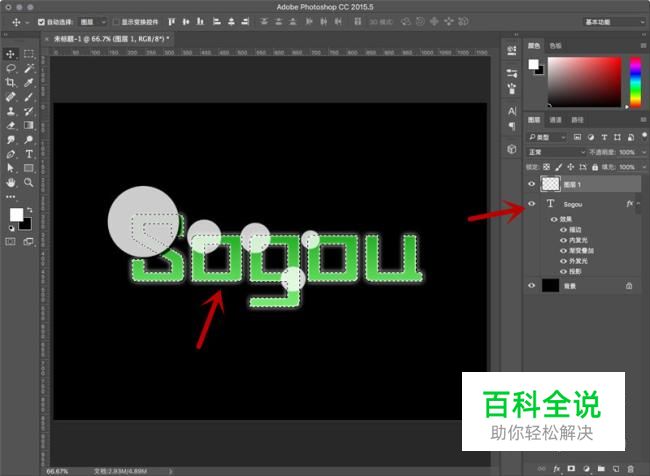The image size is (650, 476).
Task: Open the Edit Toolbar ellipsis
Action: (x=10, y=197)
